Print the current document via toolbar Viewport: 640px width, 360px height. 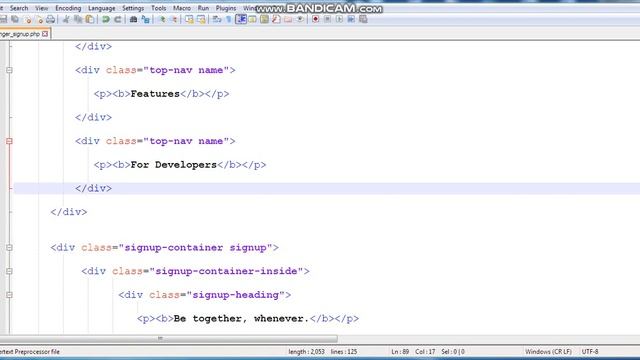pyautogui.click(x=51, y=19)
